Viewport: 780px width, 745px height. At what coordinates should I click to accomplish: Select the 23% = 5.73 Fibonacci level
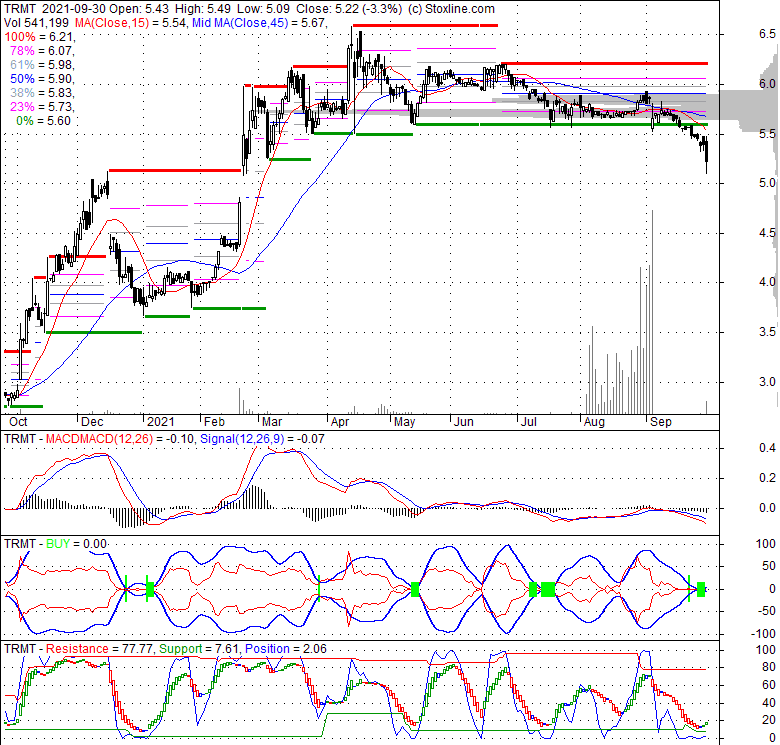(42, 106)
